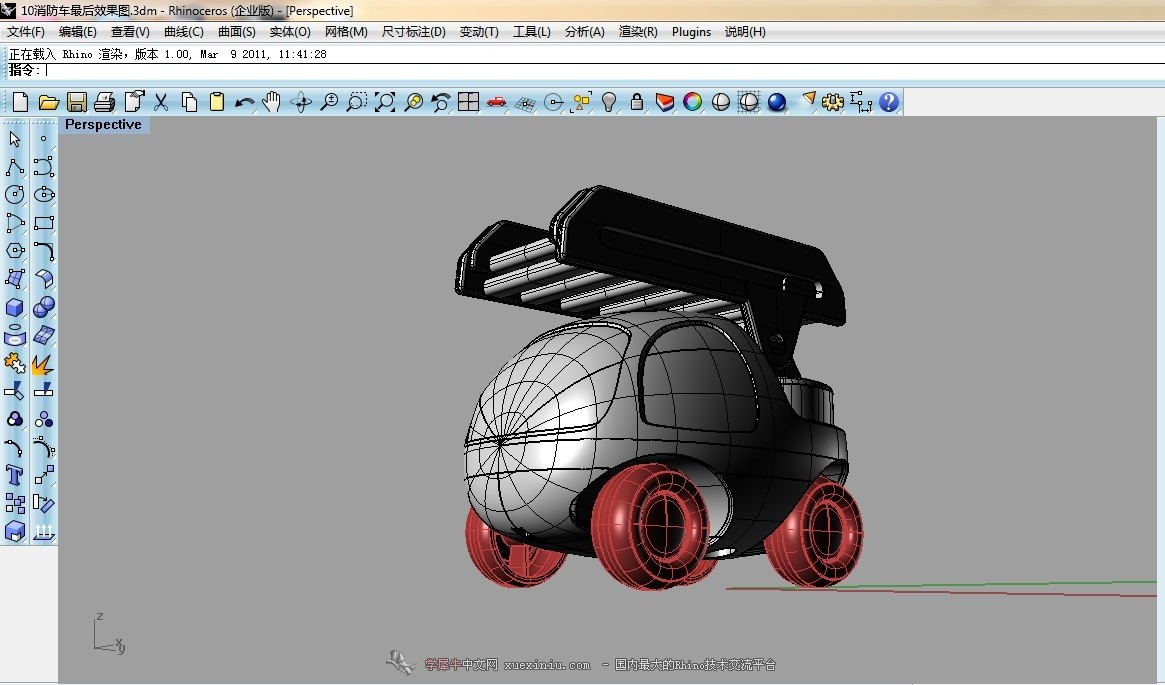Open Options with the gear icon
This screenshot has width=1165, height=685.
[833, 102]
